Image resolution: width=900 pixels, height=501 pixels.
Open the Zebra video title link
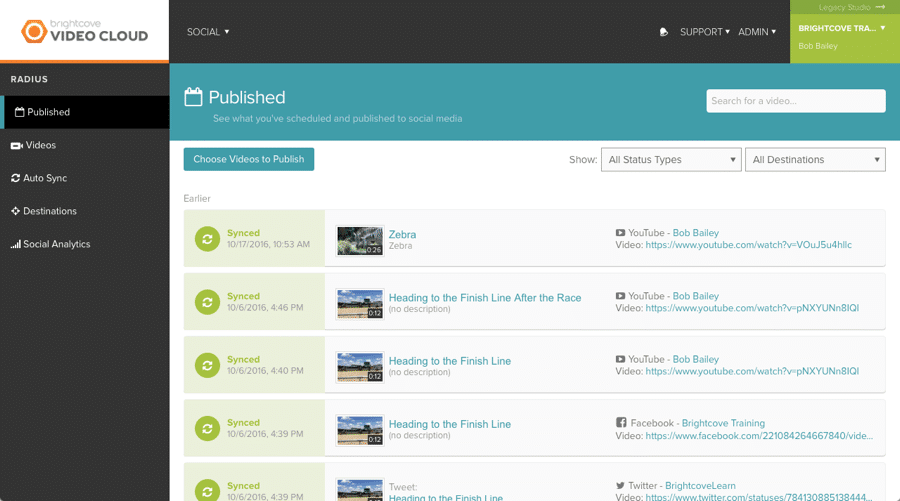pyautogui.click(x=402, y=234)
